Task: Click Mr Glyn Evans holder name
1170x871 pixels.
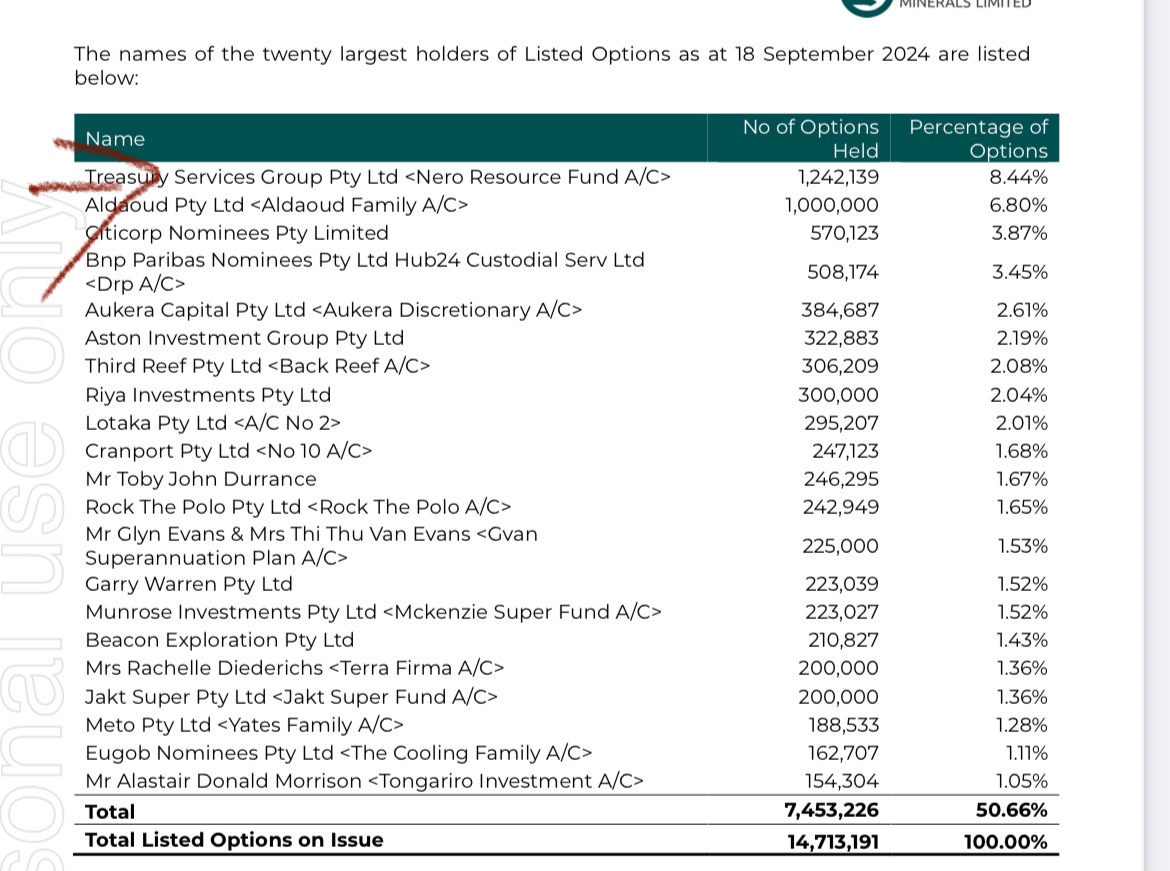Action: [311, 546]
